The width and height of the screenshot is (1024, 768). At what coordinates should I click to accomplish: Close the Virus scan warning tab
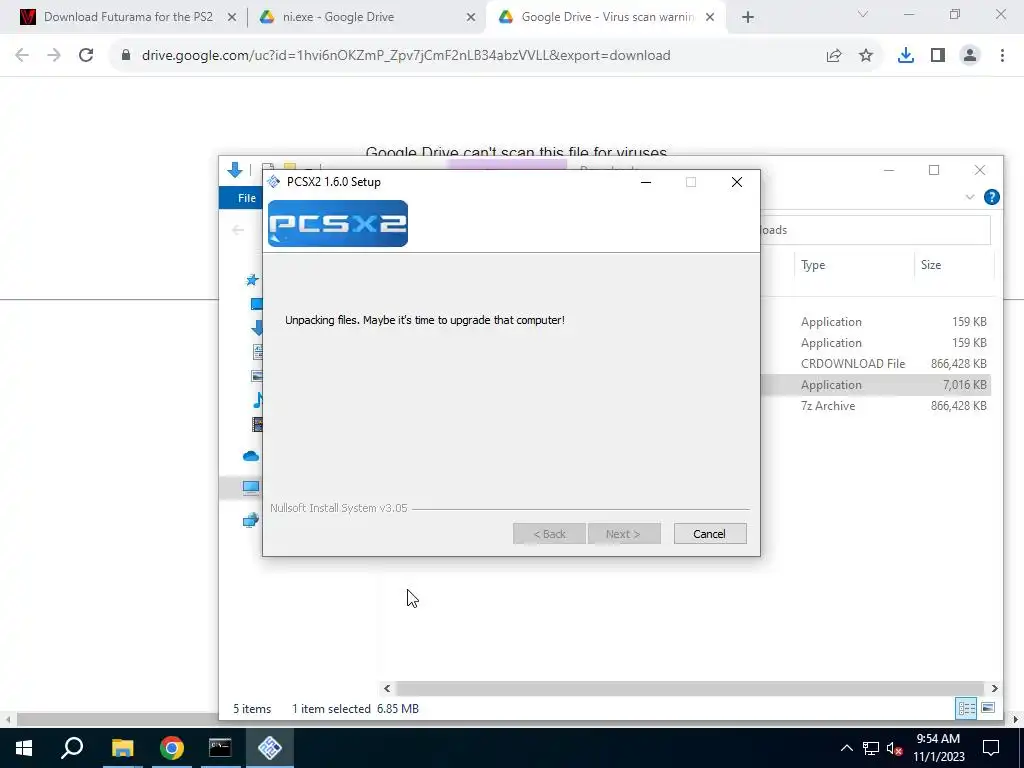click(x=710, y=18)
